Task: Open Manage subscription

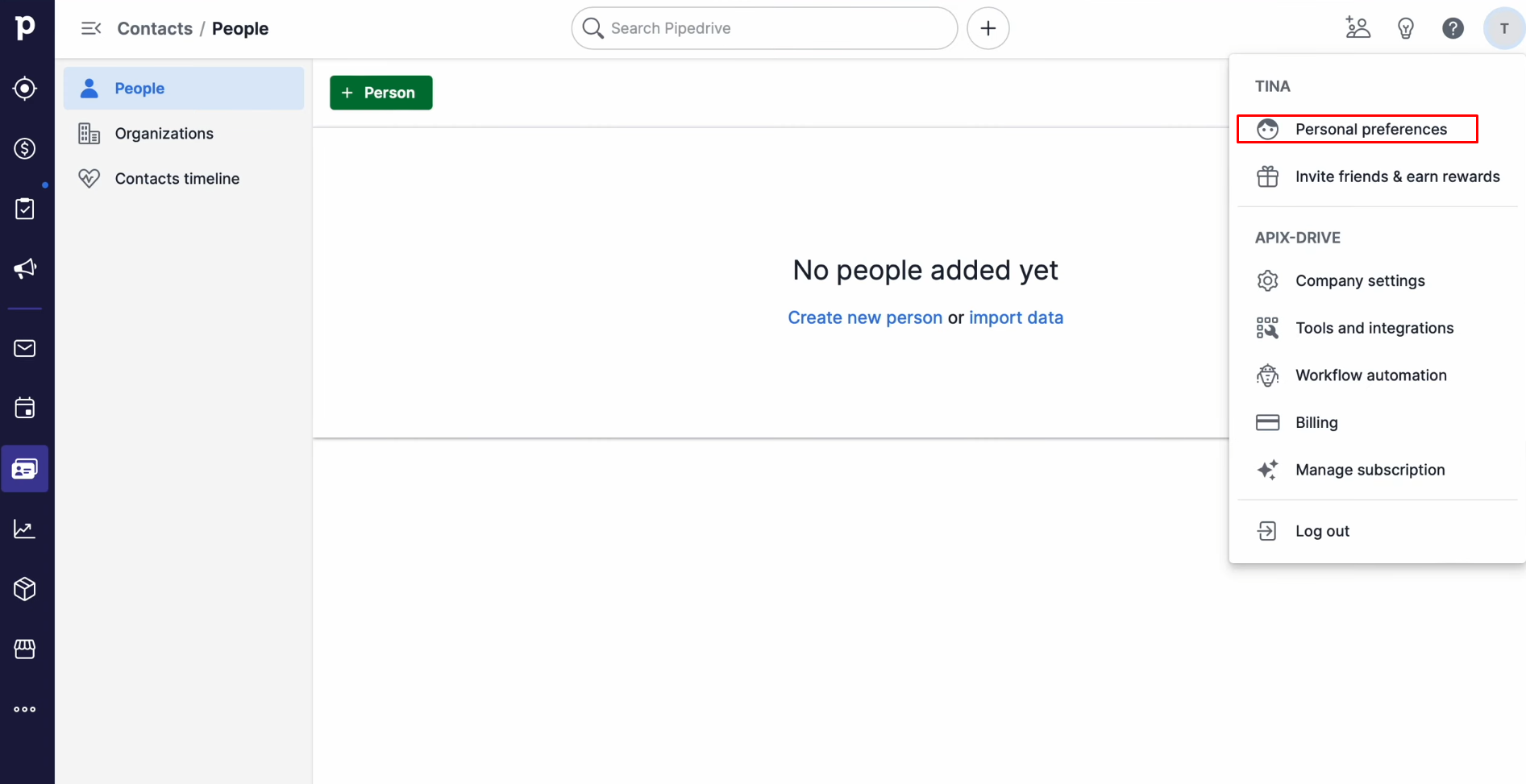Action: 1378,470
